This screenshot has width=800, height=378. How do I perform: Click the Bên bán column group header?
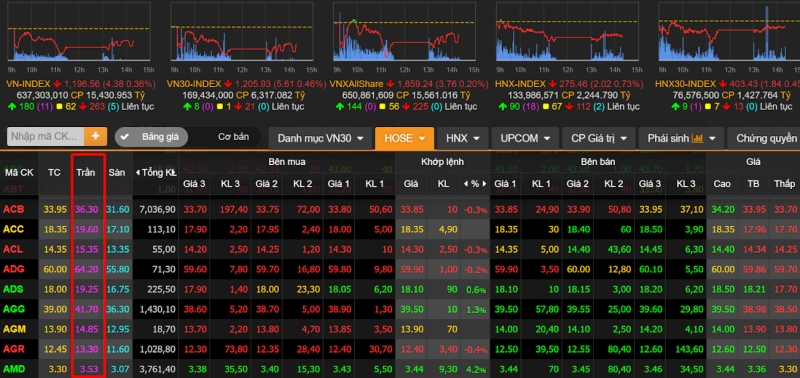pos(598,162)
